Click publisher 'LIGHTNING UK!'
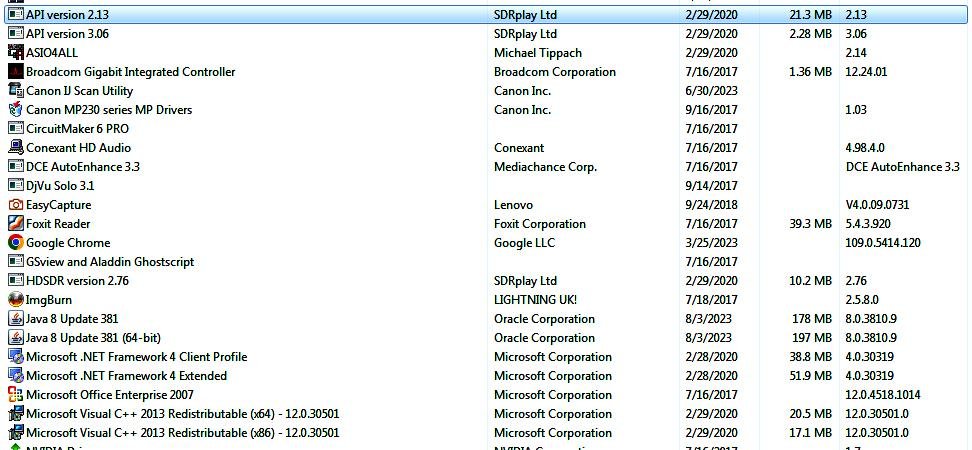 coord(536,299)
